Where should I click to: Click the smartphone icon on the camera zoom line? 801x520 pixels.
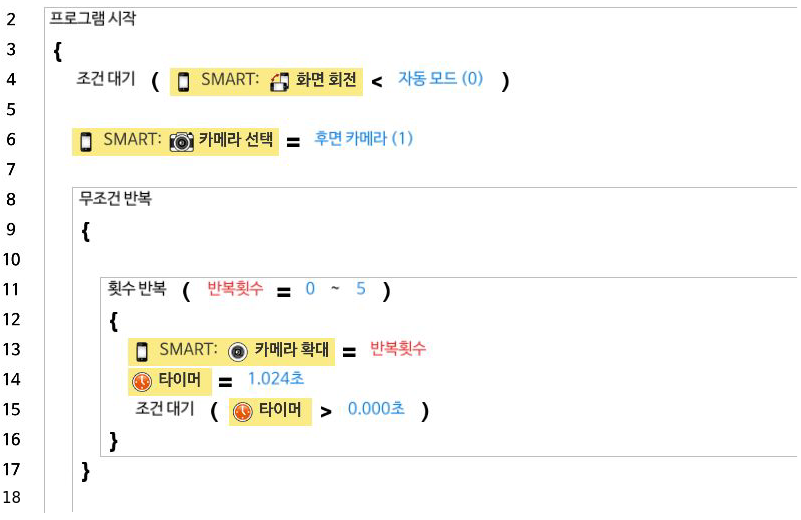[x=142, y=351]
